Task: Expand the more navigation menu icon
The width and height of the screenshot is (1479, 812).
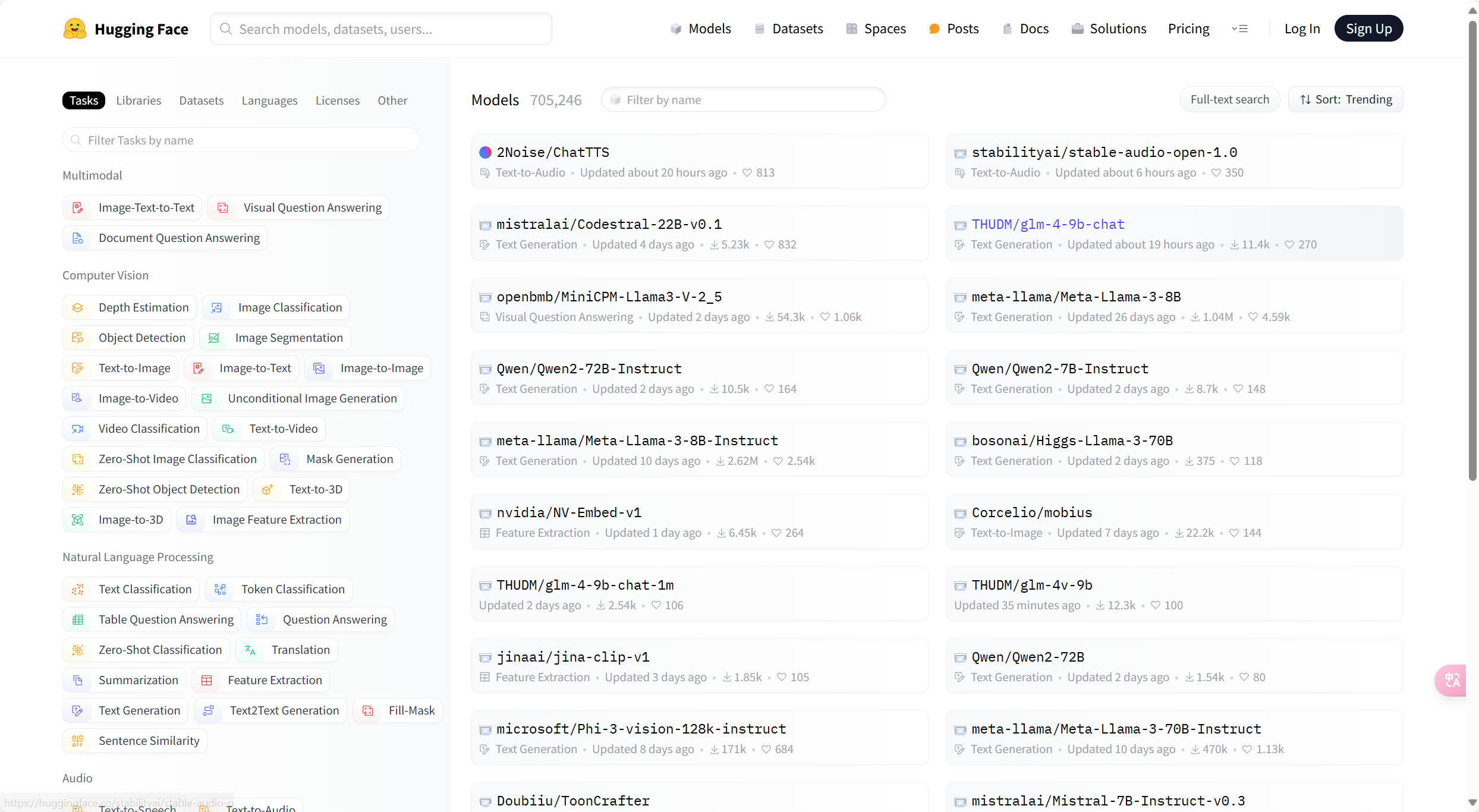Action: pos(1239,29)
